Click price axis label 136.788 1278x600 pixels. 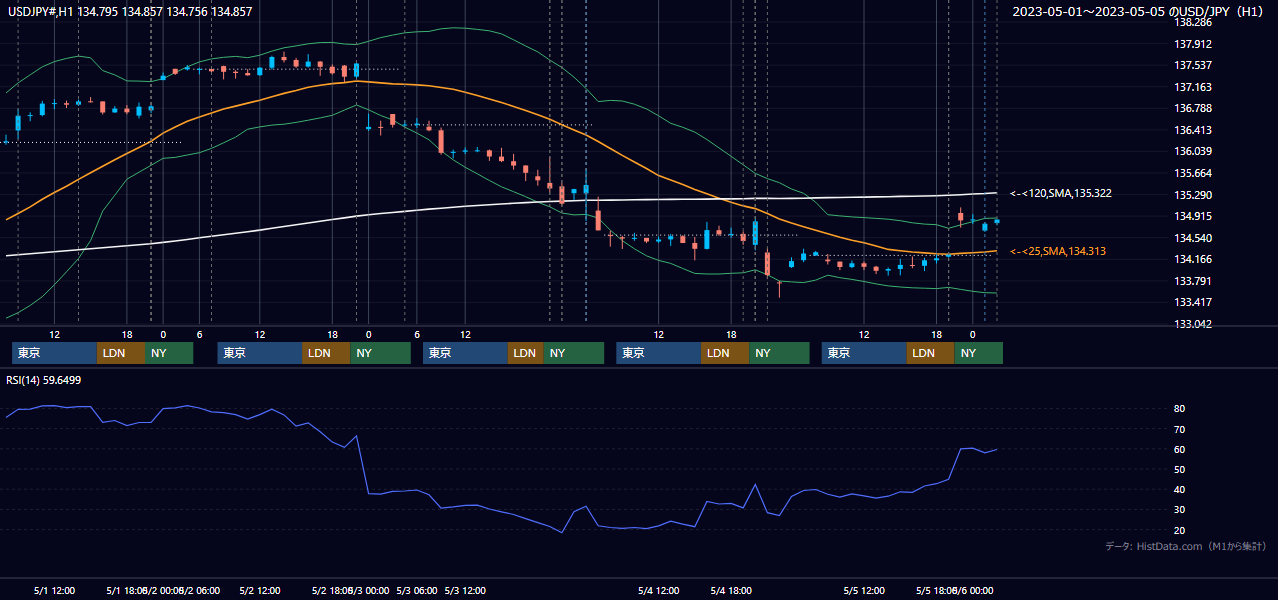click(1193, 108)
